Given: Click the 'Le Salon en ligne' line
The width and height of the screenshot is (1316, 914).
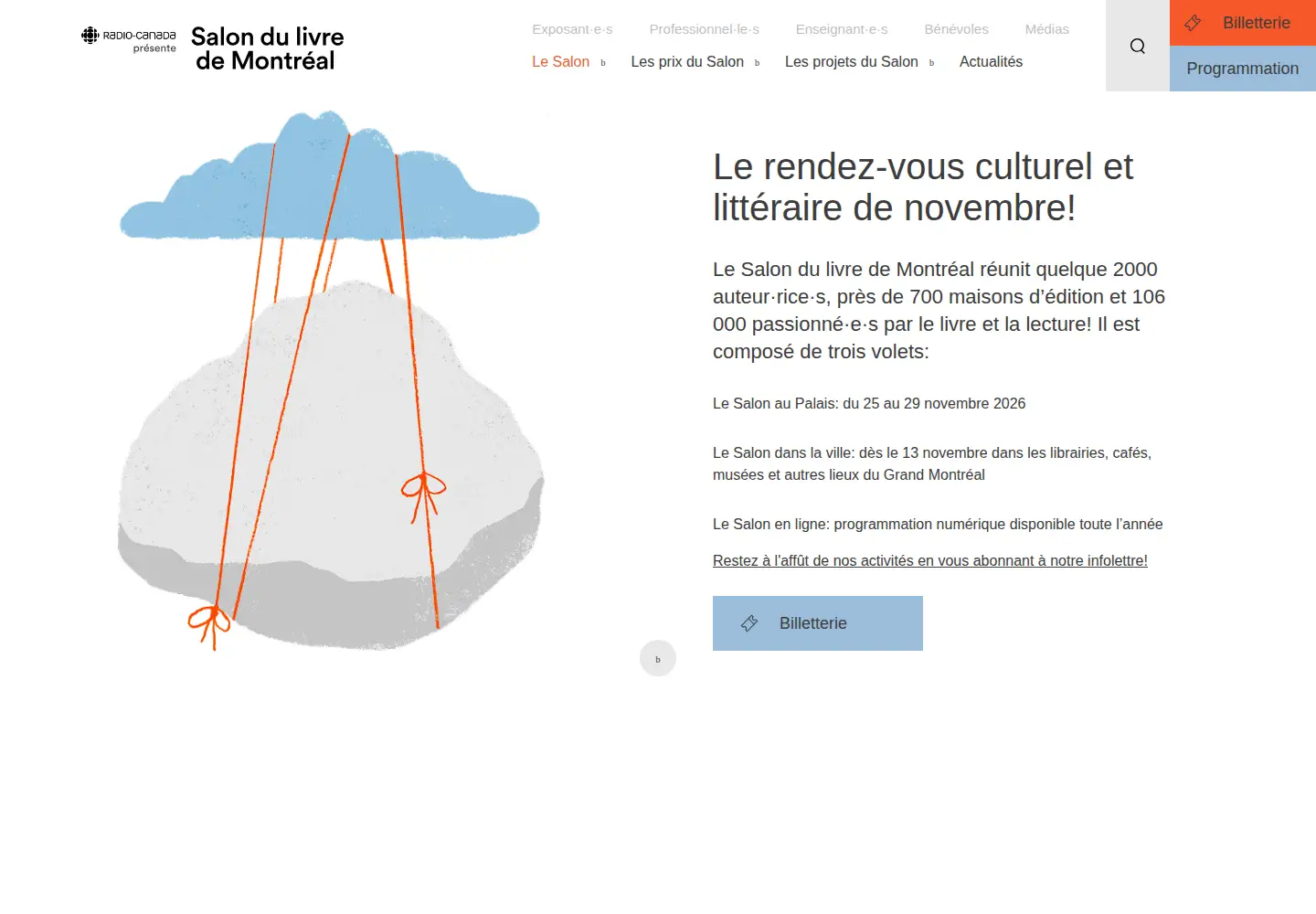Looking at the screenshot, I should click(x=938, y=524).
